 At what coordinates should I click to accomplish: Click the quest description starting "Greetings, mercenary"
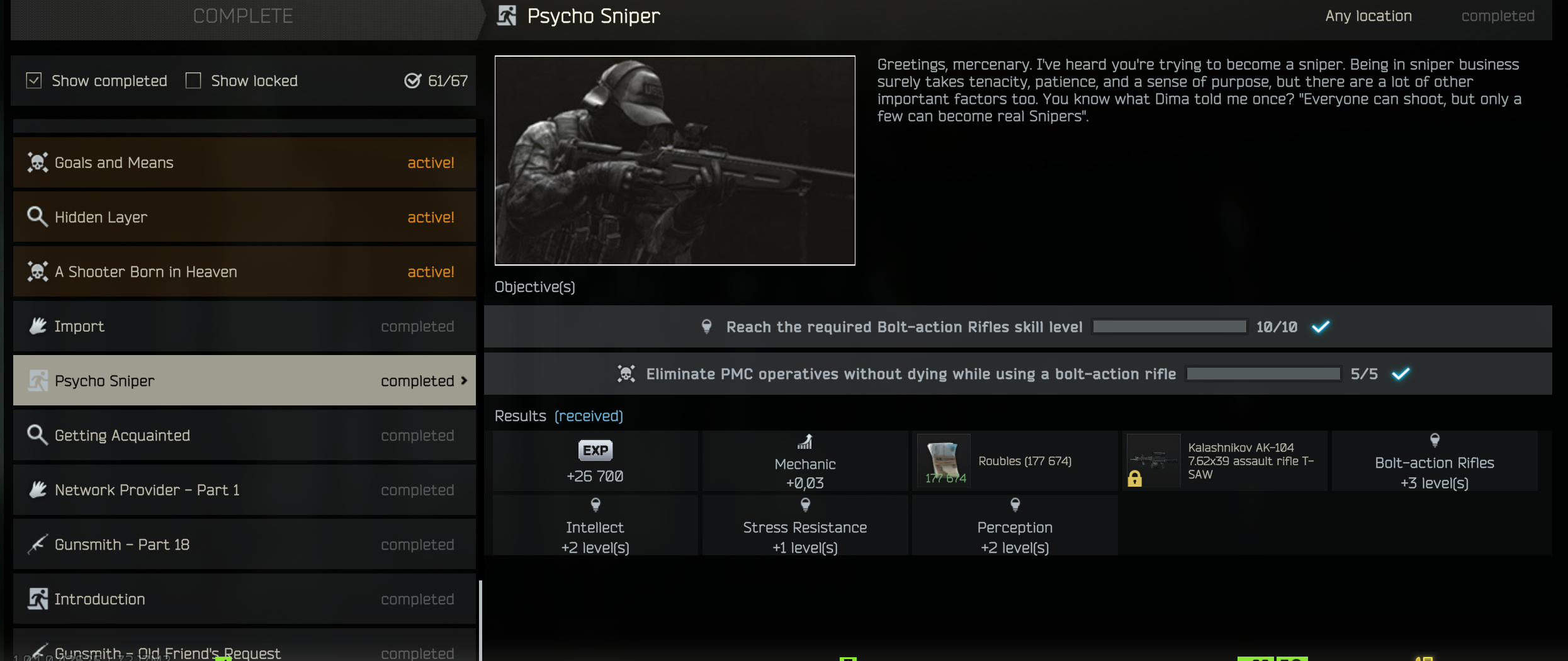1199,90
